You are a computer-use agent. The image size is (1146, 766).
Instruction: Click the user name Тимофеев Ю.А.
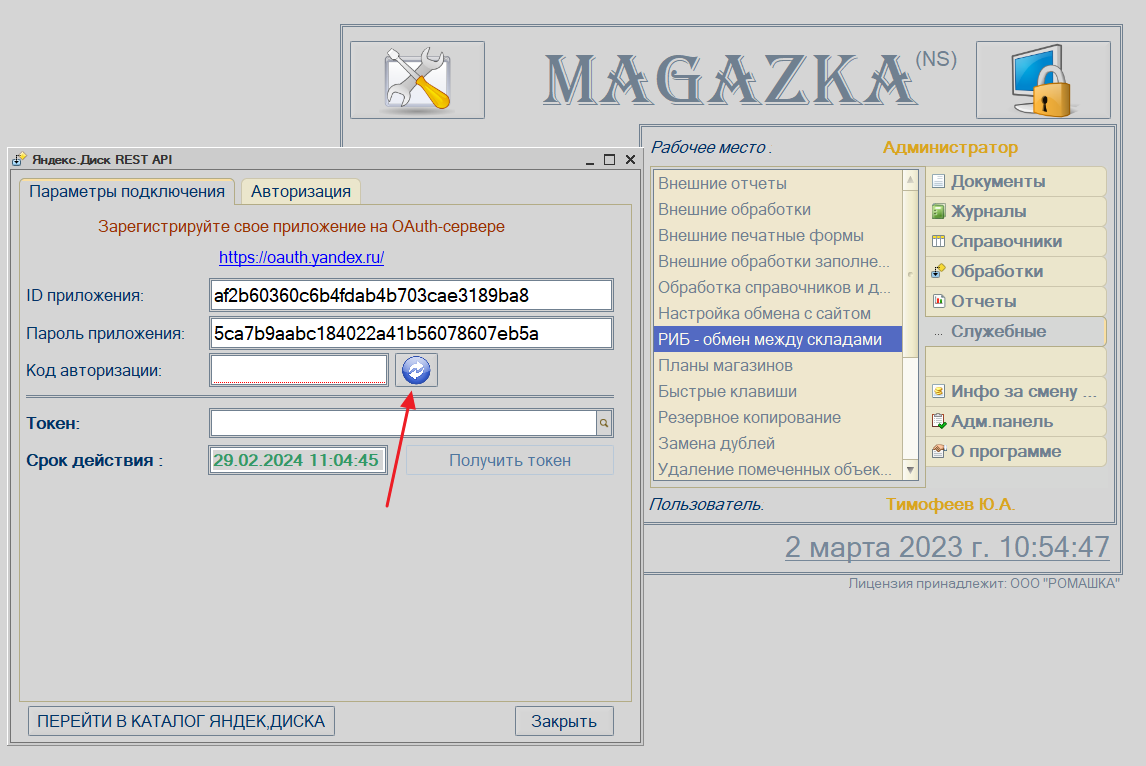950,504
